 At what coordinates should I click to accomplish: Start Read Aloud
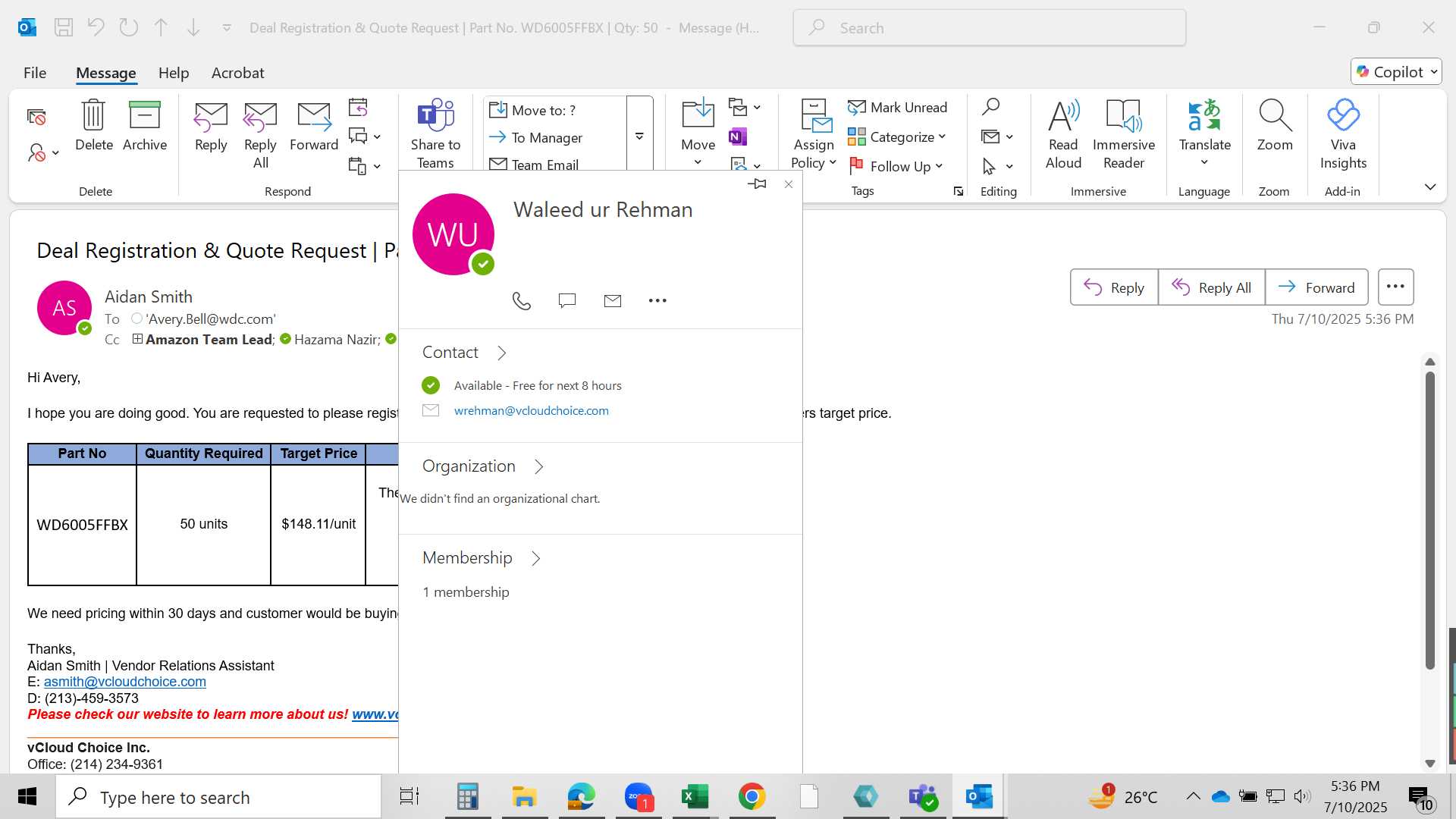(x=1063, y=134)
